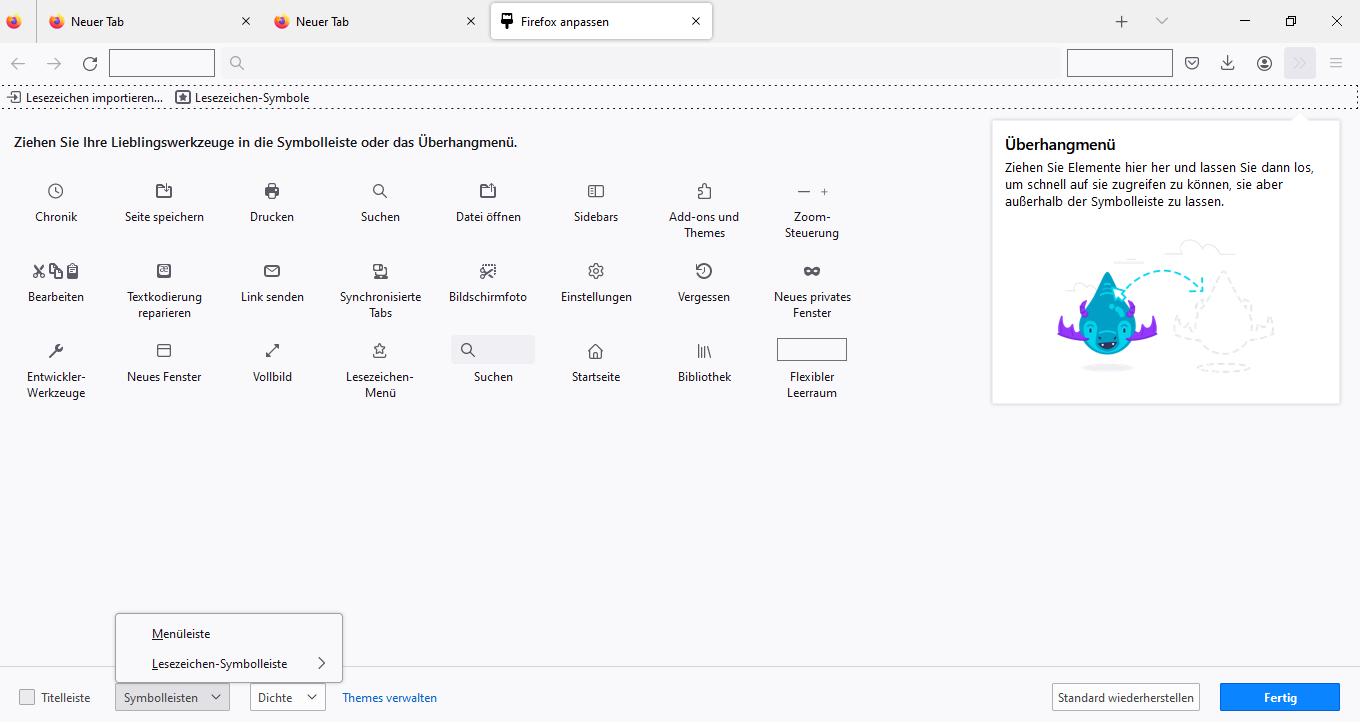
Task: Click the Vergessen icon
Action: click(704, 271)
